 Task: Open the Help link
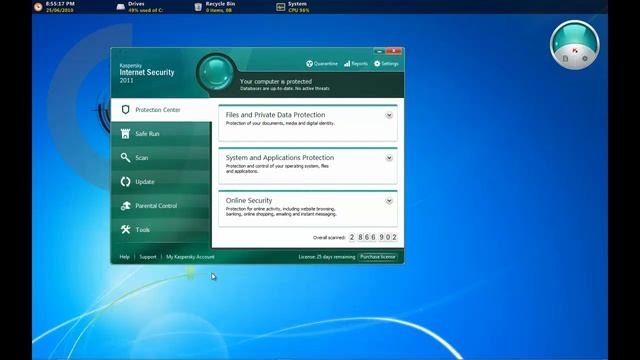124,257
